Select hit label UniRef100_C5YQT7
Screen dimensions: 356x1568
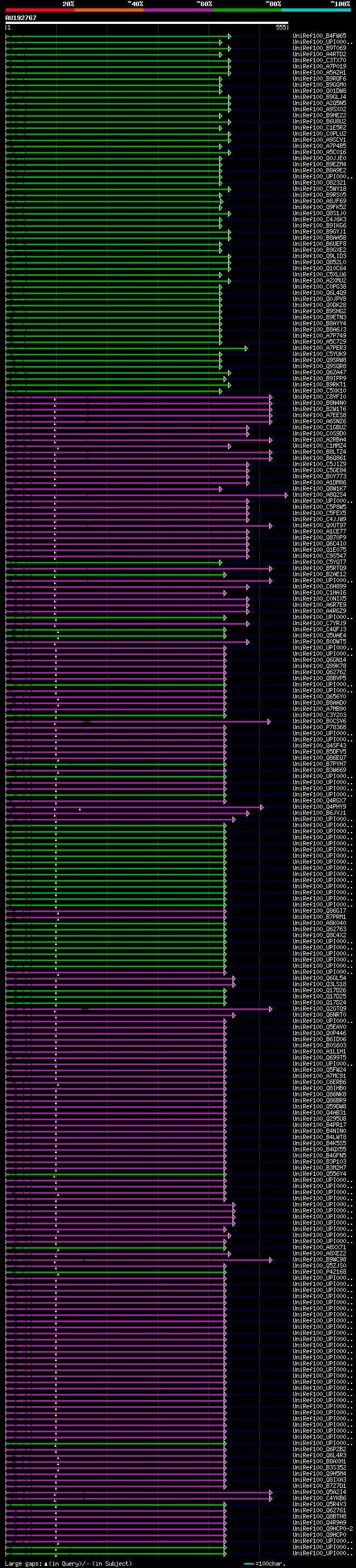pyautogui.click(x=319, y=562)
